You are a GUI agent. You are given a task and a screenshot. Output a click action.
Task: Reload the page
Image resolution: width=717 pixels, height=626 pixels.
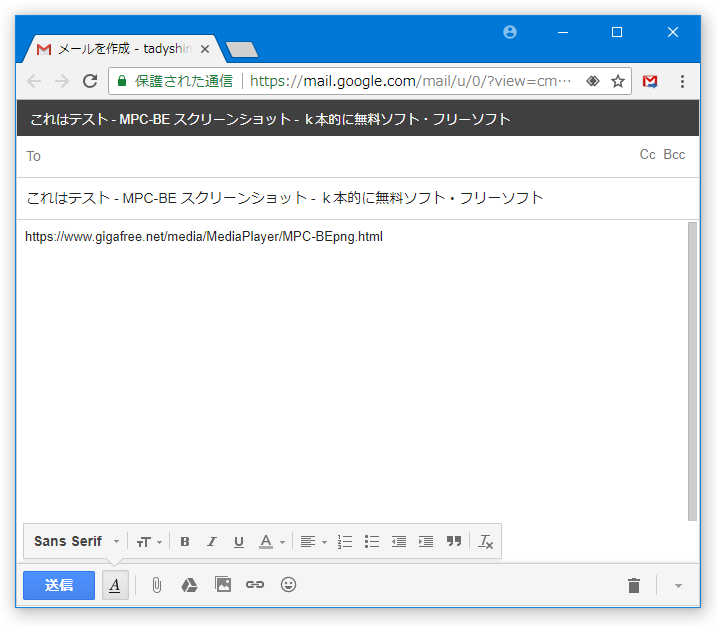click(x=90, y=81)
